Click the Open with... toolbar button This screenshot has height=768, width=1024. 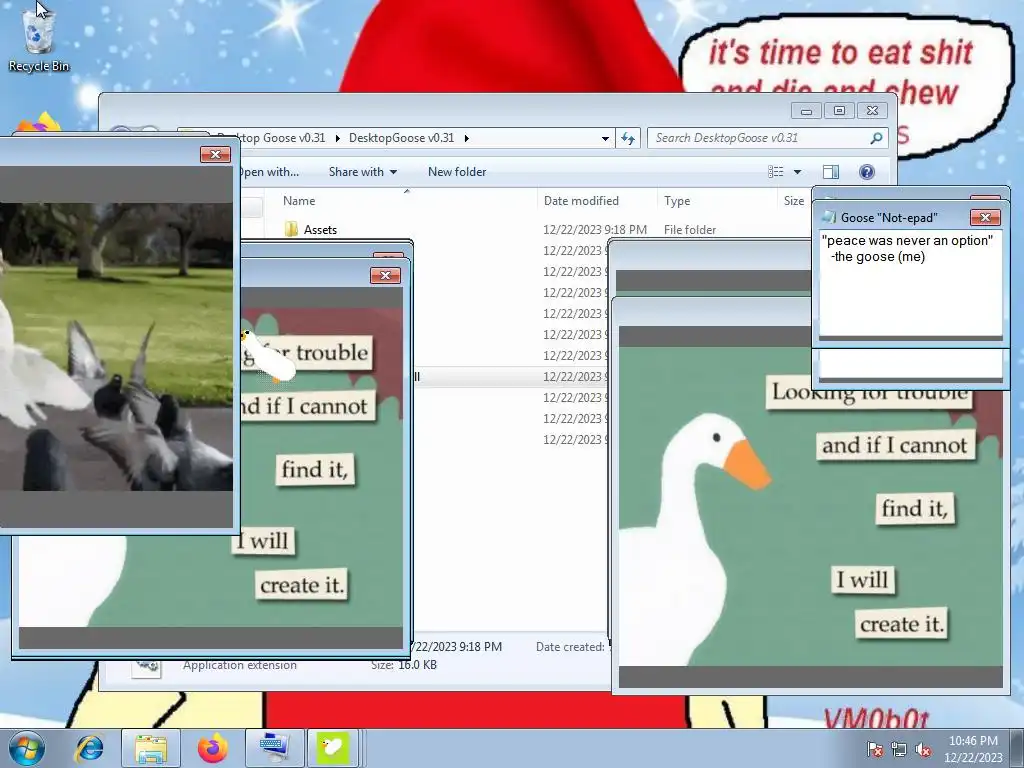point(269,172)
